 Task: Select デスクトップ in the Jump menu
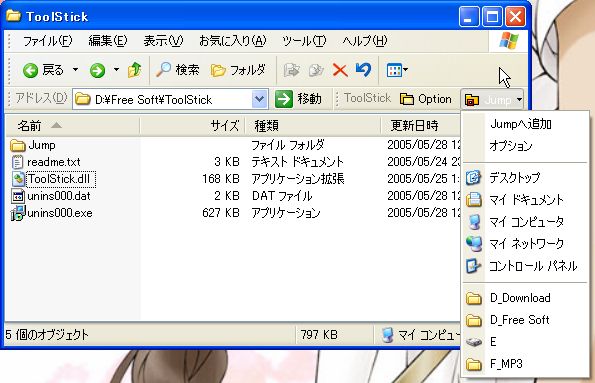coord(526,177)
